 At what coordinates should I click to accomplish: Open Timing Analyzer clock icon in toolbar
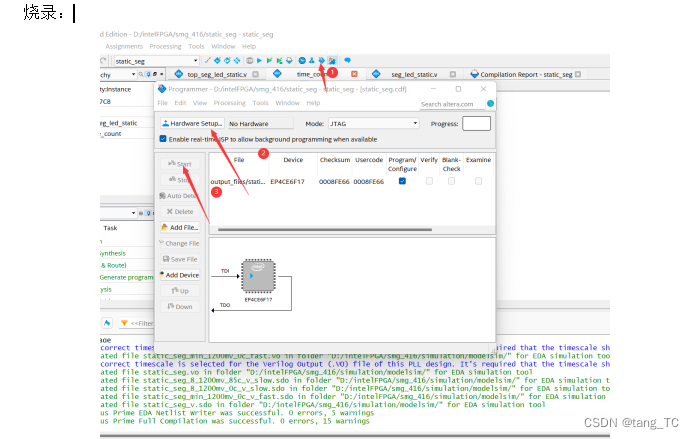pyautogui.click(x=302, y=61)
